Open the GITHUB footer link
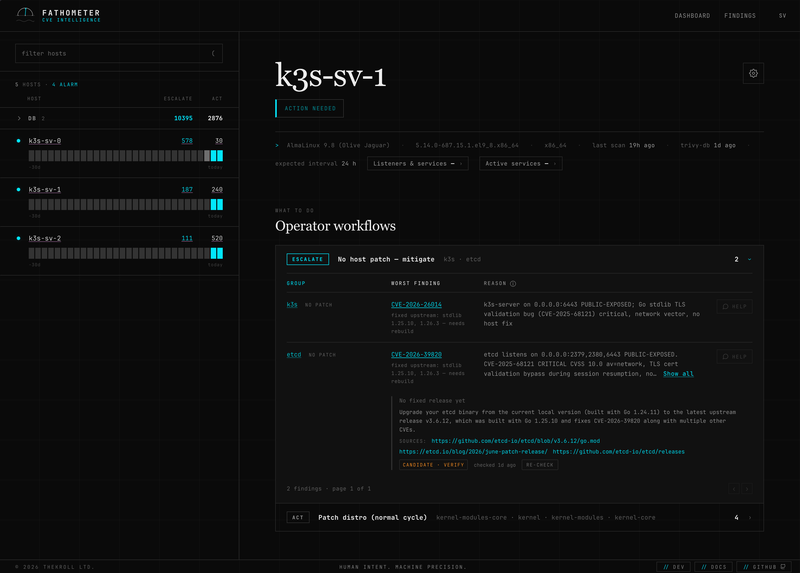Image resolution: width=800 pixels, height=573 pixels. [x=764, y=567]
